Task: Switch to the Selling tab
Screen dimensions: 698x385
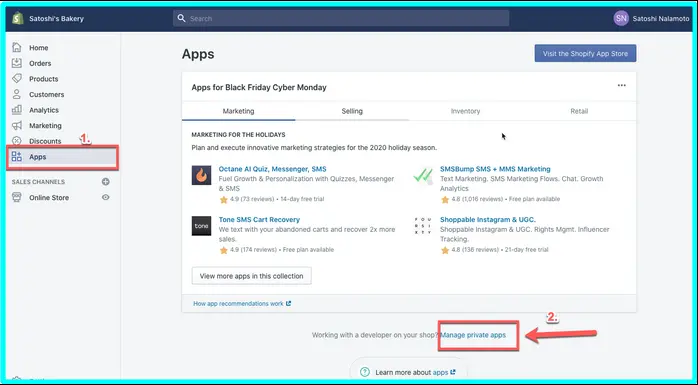Action: [352, 111]
